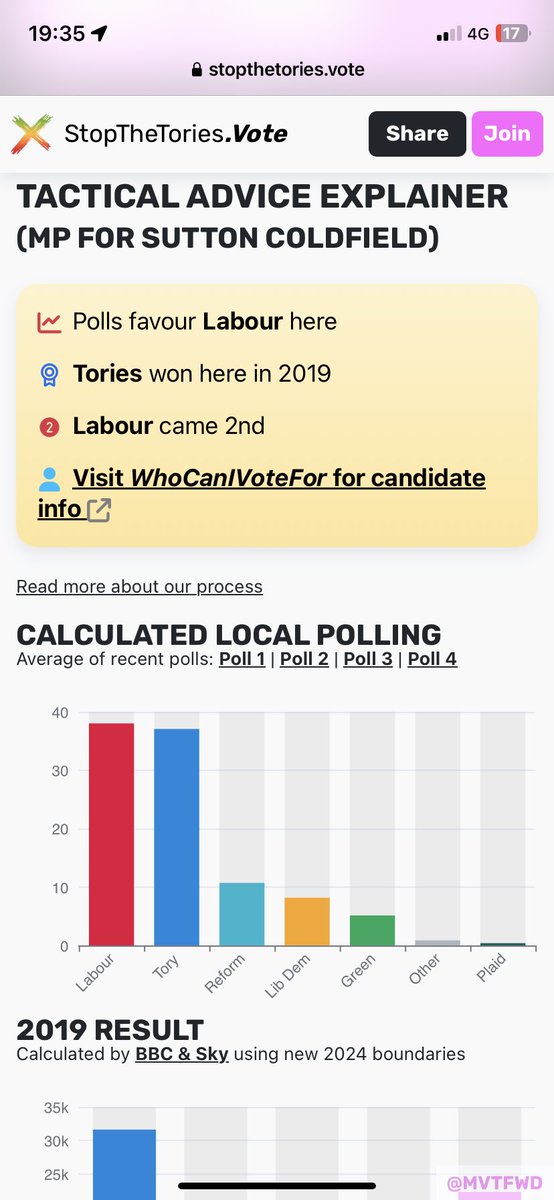Open the Poll 3 link
The image size is (554, 1200).
(368, 659)
